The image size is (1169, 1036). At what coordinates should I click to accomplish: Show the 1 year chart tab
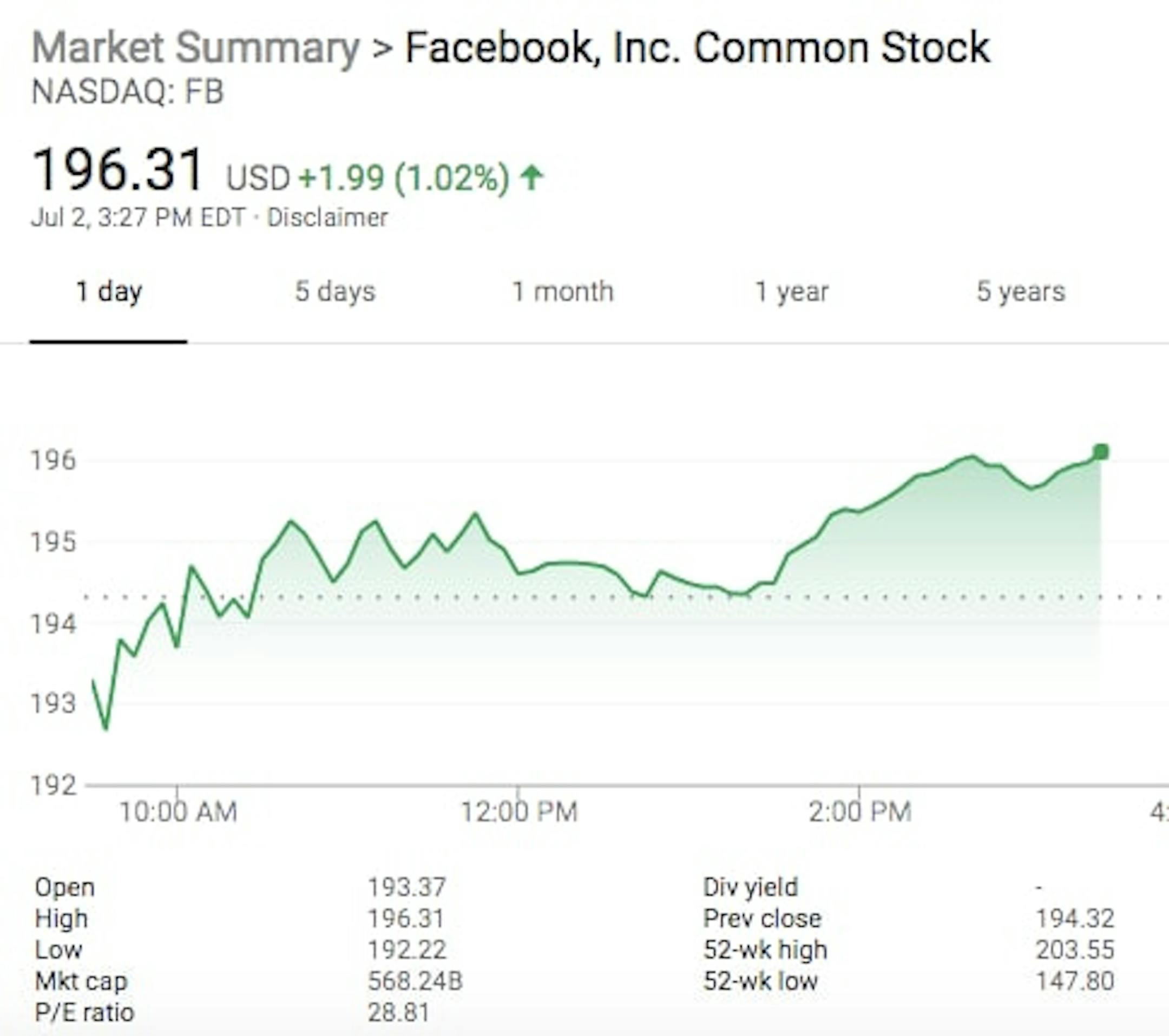[792, 292]
